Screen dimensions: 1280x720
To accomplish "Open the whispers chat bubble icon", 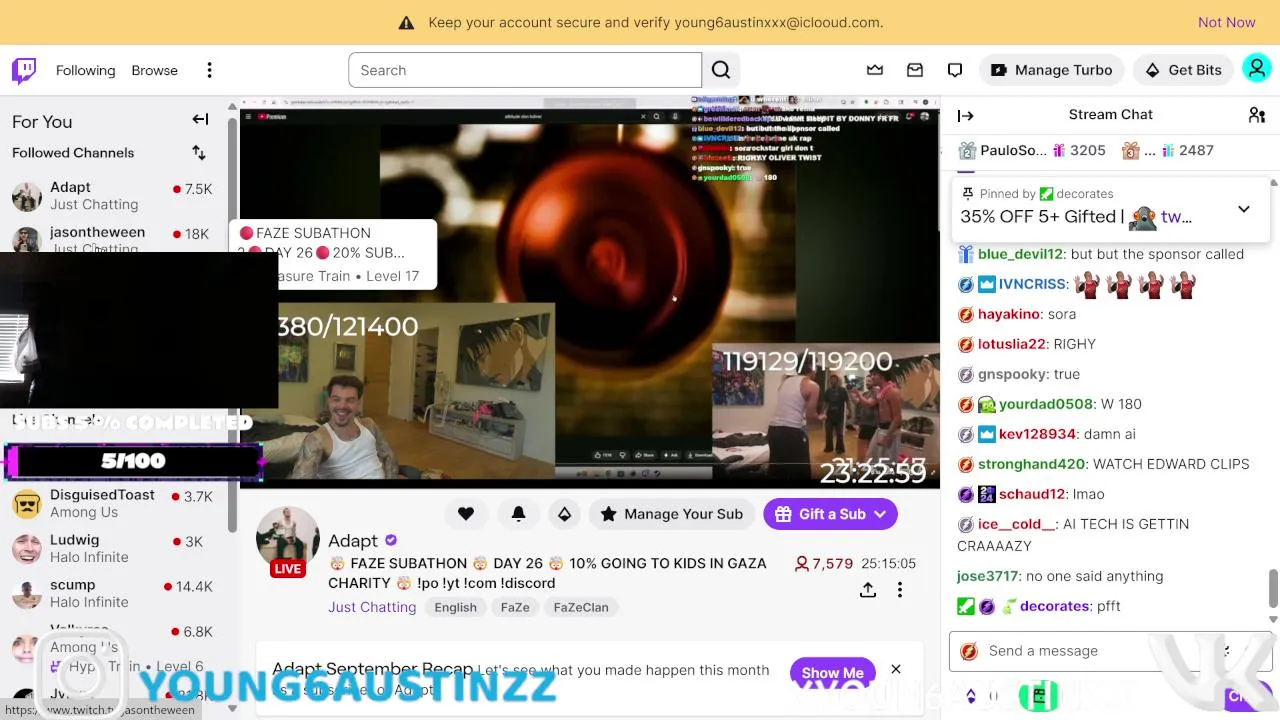I will click(x=955, y=70).
